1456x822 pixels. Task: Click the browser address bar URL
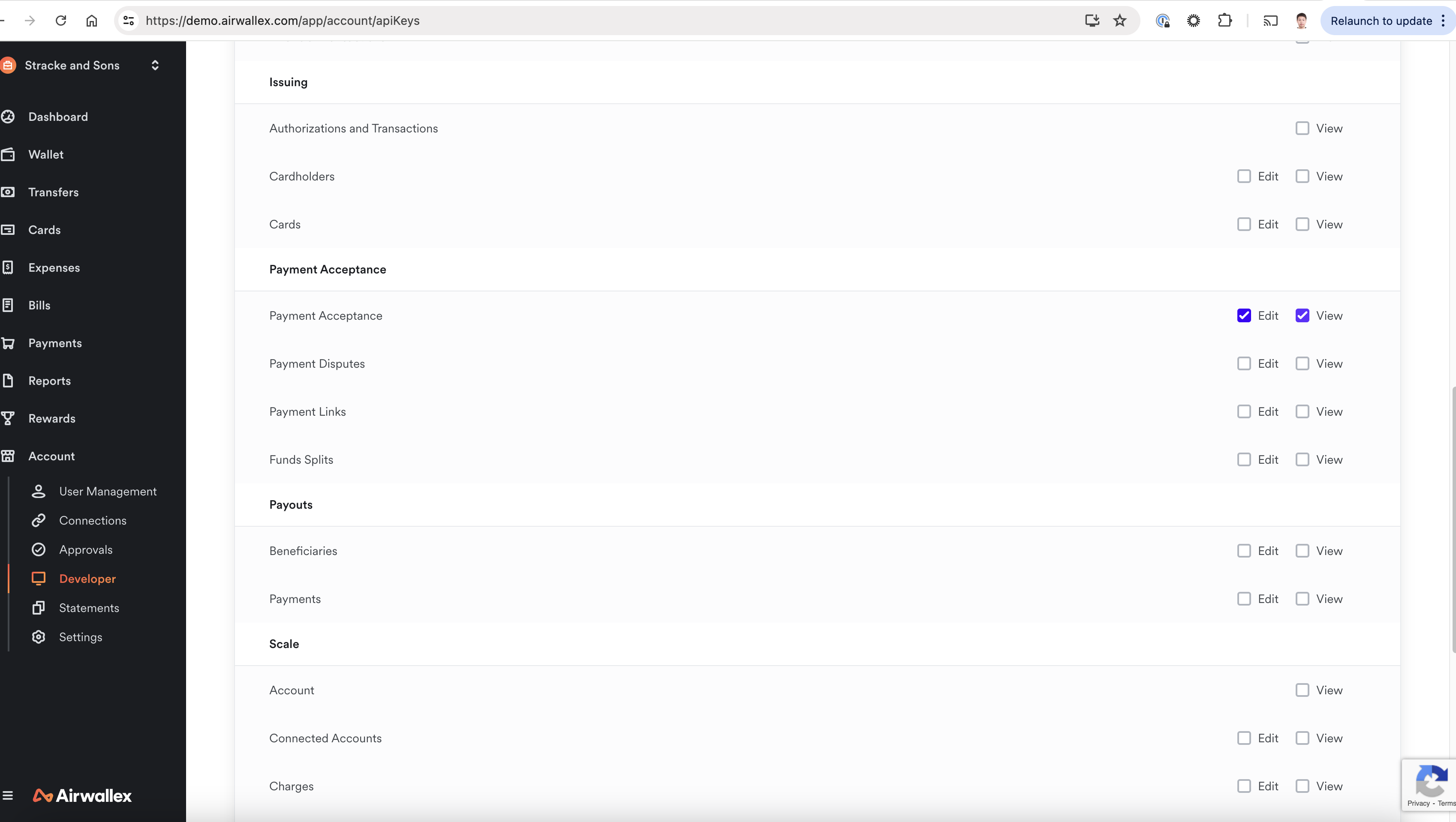tap(283, 20)
